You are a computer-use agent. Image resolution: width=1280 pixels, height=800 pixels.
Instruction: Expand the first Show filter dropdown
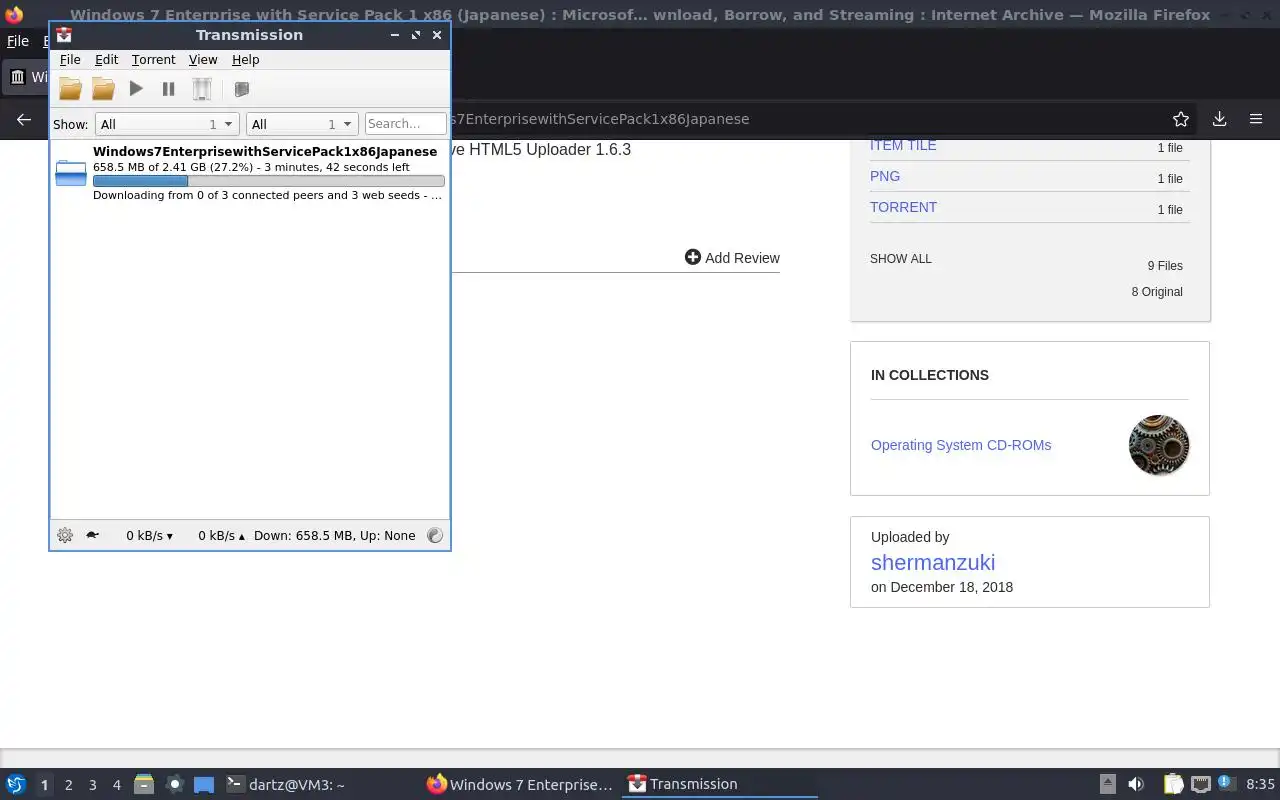pos(166,124)
